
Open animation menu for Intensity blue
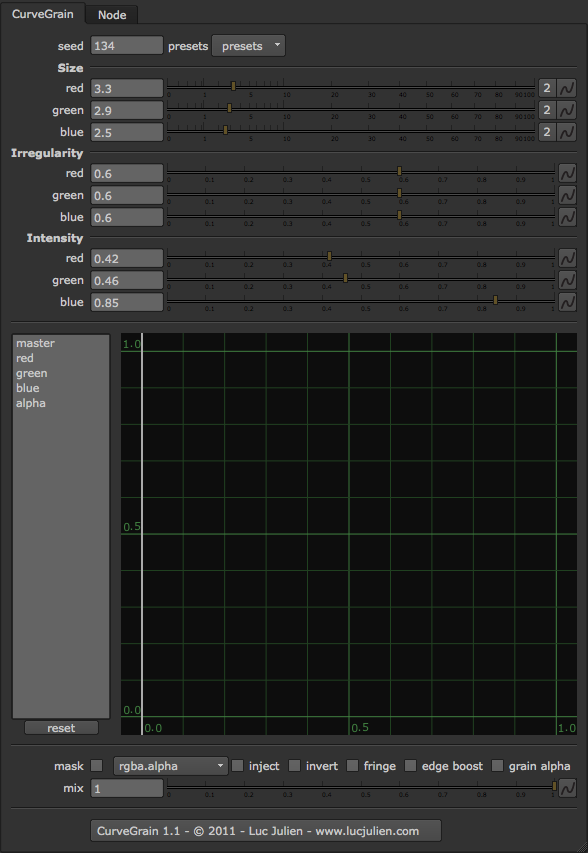point(567,302)
